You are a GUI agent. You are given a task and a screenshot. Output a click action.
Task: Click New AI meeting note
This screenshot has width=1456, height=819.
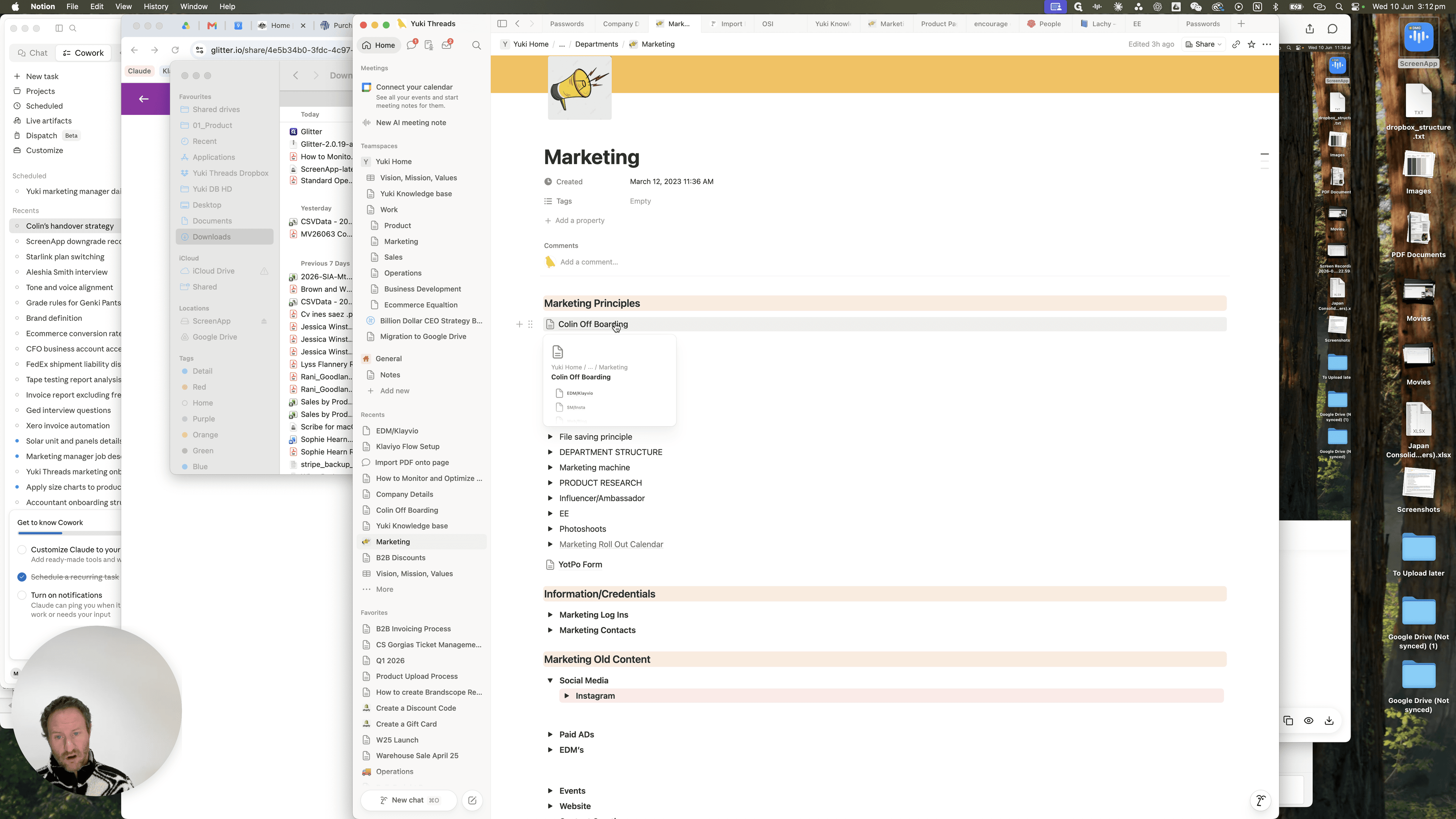(410, 122)
